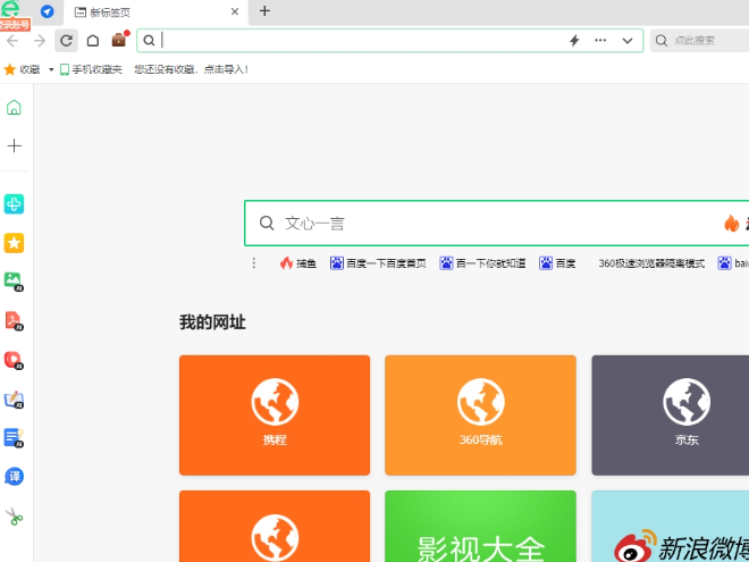Image resolution: width=749 pixels, height=562 pixels.
Task: Click the 我的网址 heading
Action: (x=213, y=322)
